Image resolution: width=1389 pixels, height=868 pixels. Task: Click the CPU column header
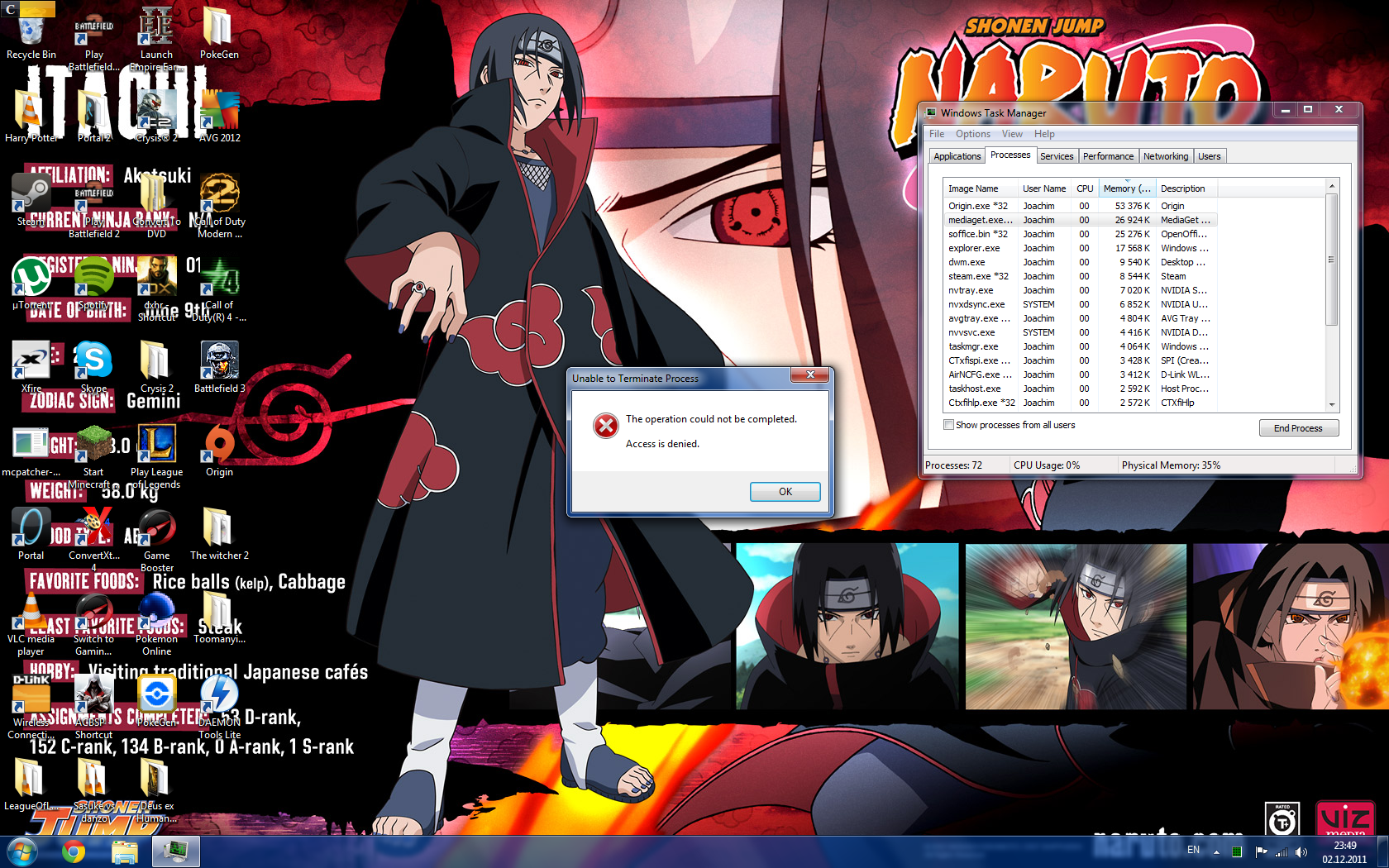(1085, 188)
